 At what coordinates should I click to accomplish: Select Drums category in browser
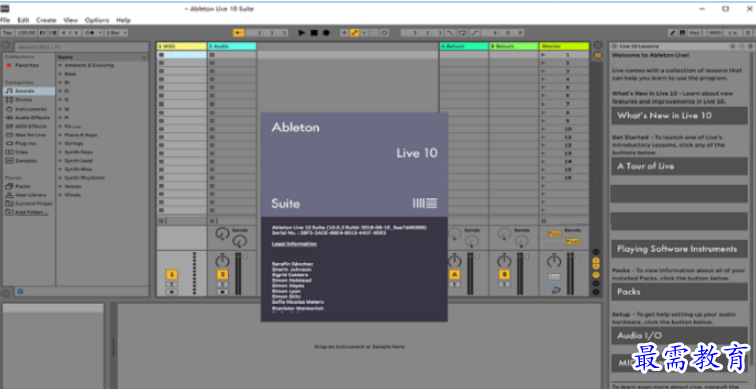(19, 100)
